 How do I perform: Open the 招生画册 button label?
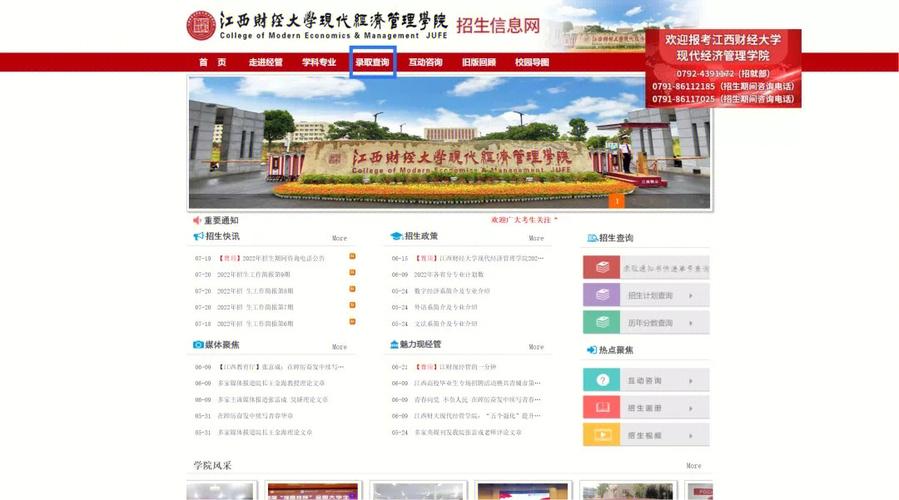tap(644, 408)
